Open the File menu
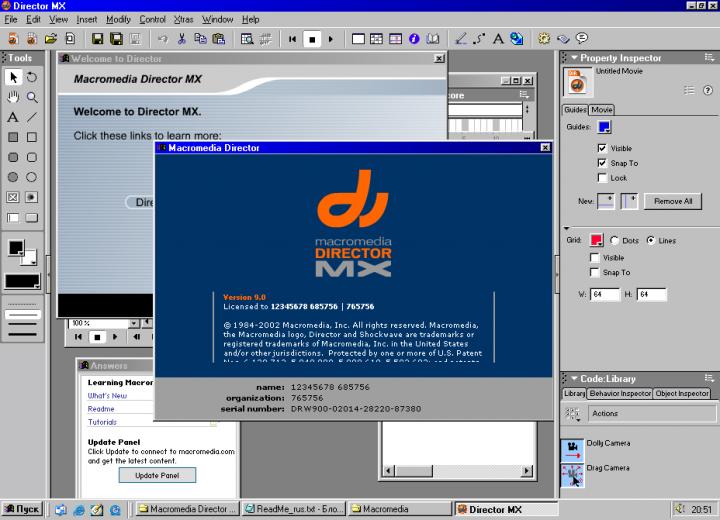This screenshot has height=520, width=720. pos(11,19)
